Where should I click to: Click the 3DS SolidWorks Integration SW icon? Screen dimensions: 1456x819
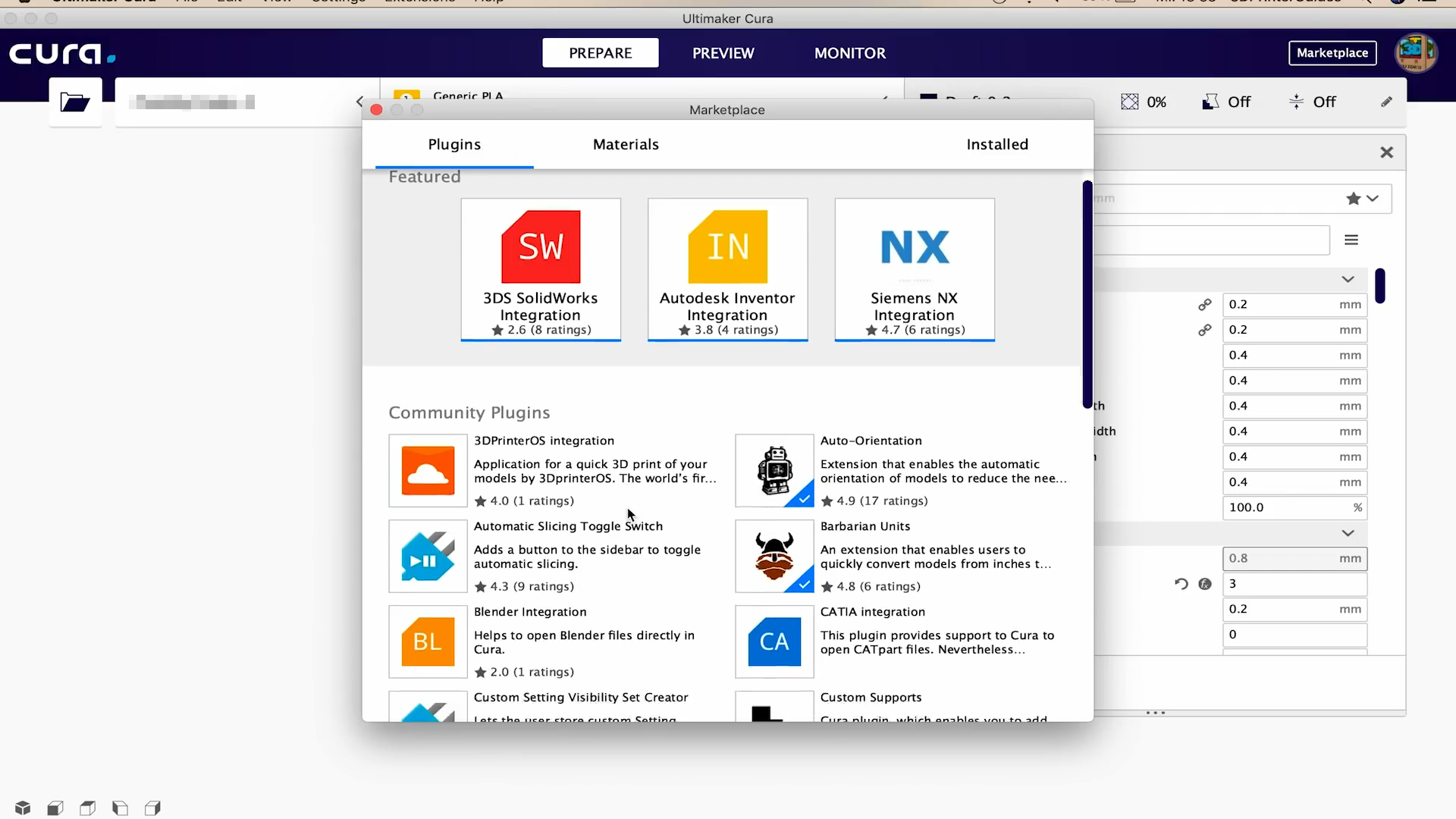pyautogui.click(x=541, y=246)
